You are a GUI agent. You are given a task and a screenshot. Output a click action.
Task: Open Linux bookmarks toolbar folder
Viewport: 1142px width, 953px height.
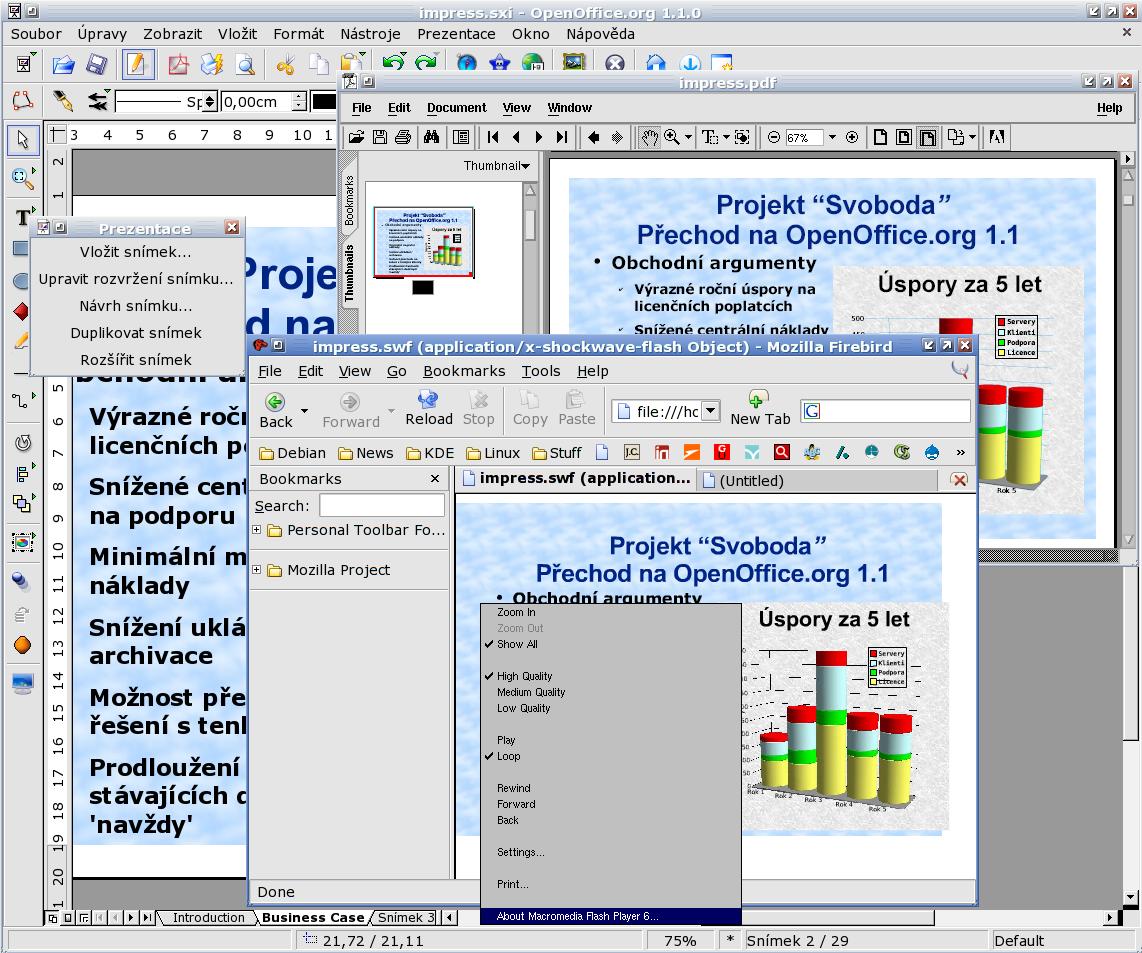click(x=493, y=453)
